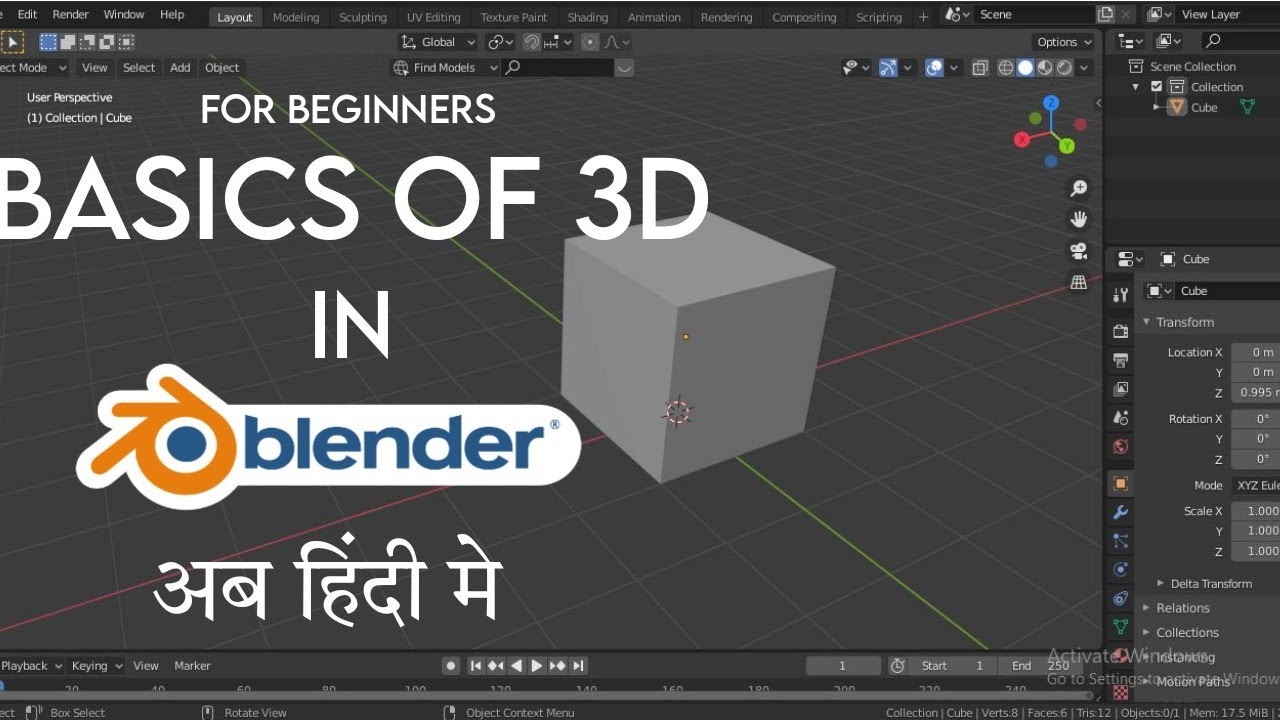The height and width of the screenshot is (720, 1280).
Task: Click the auto keying record button
Action: 451,666
